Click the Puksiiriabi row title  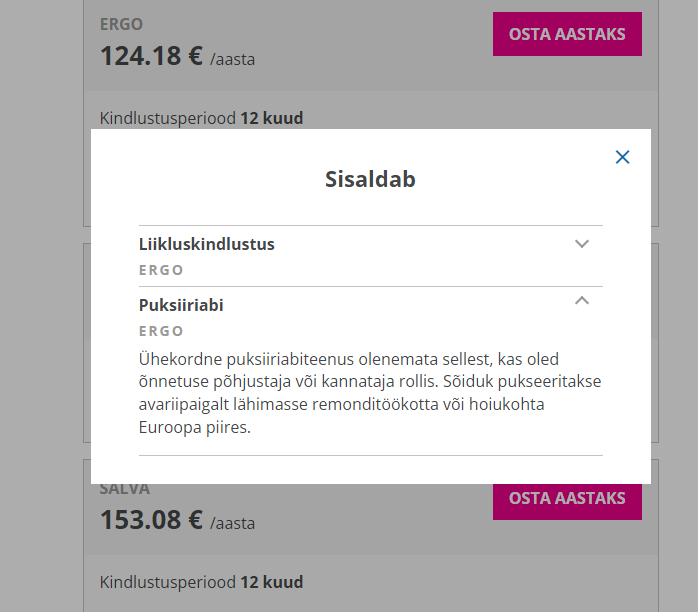pos(181,305)
